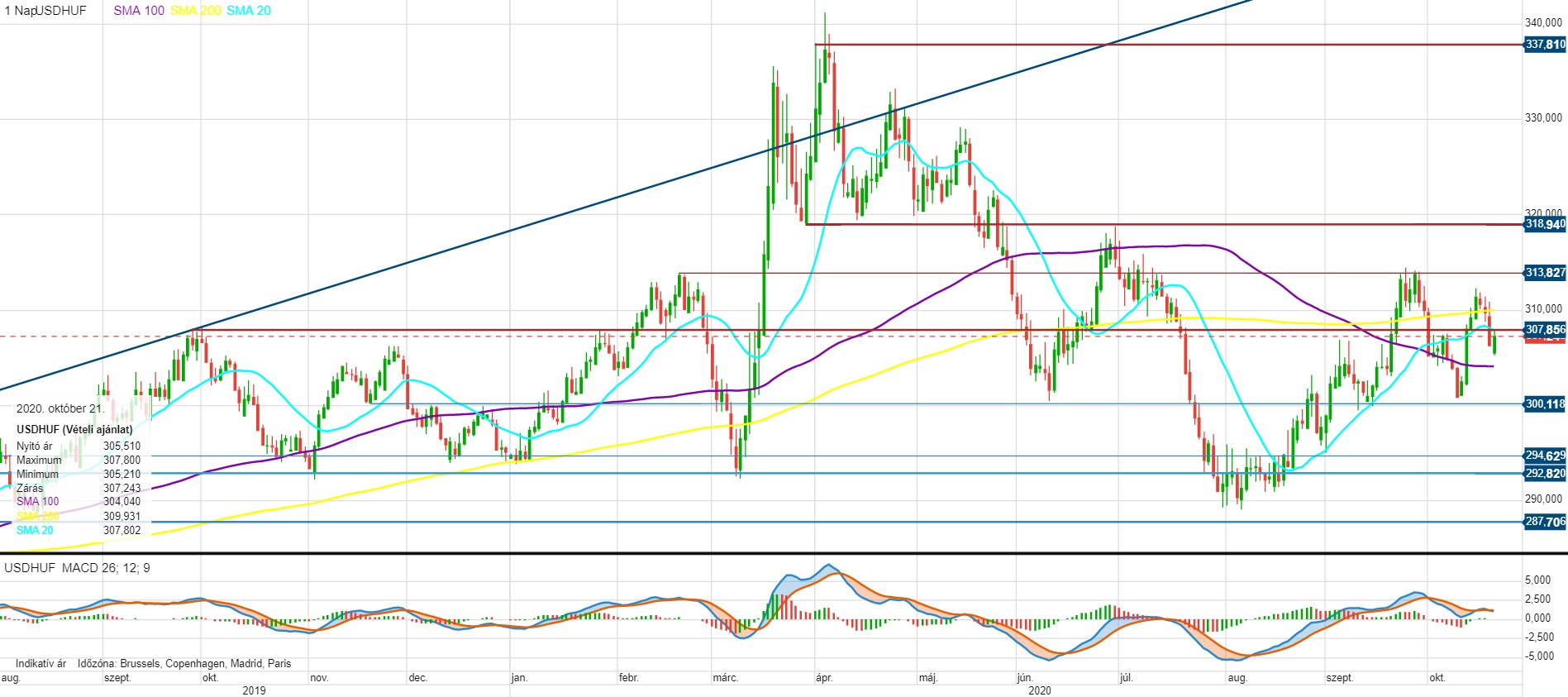Click the 330,000 price axis tick
Screen dimensions: 1568x697
click(x=1543, y=118)
